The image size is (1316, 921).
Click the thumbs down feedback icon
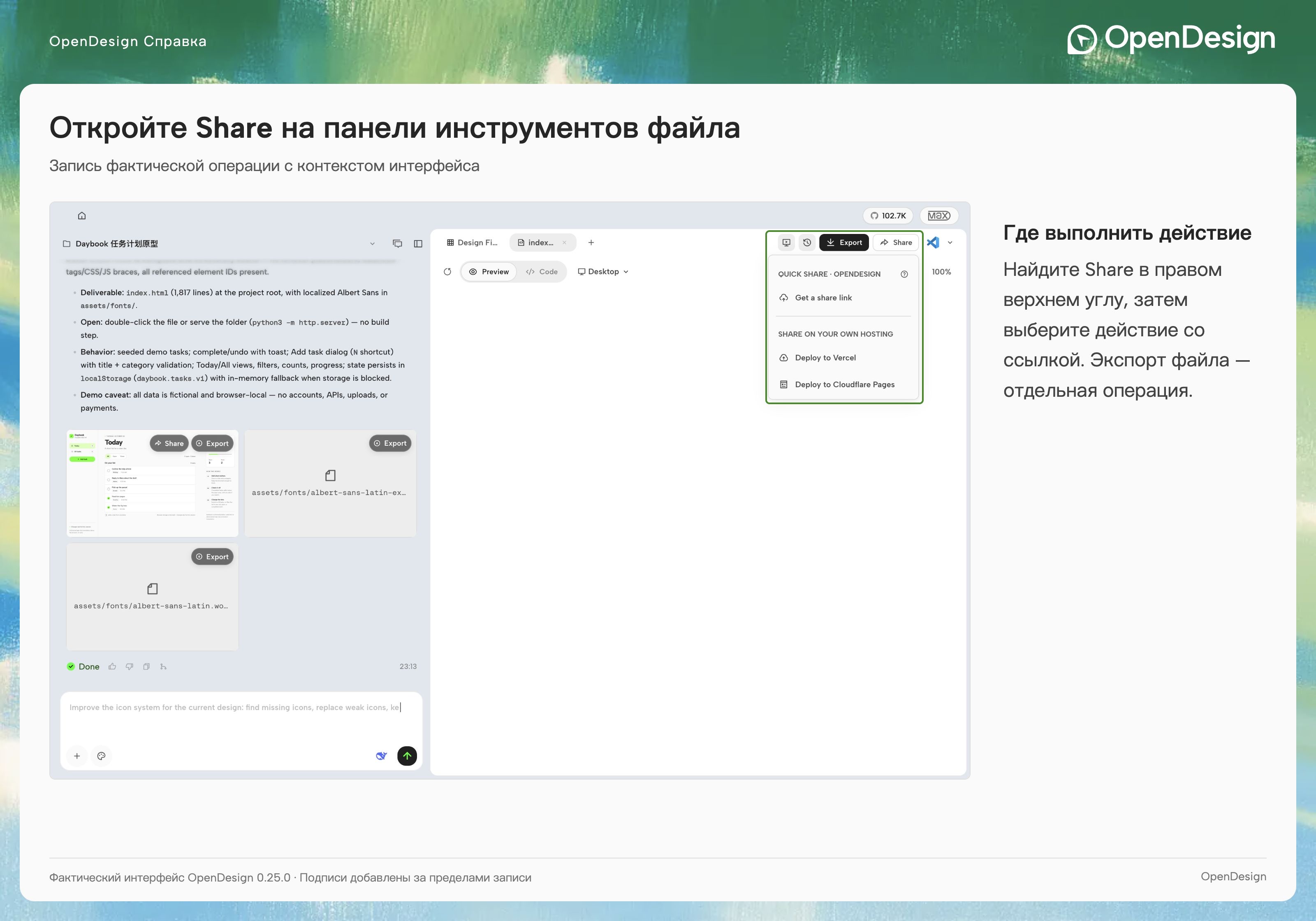(x=130, y=666)
